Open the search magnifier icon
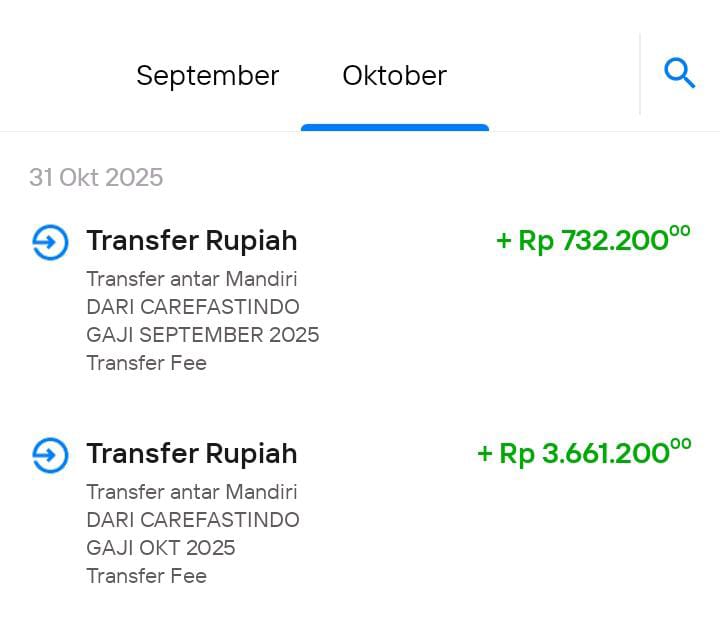This screenshot has width=720, height=618. click(680, 73)
